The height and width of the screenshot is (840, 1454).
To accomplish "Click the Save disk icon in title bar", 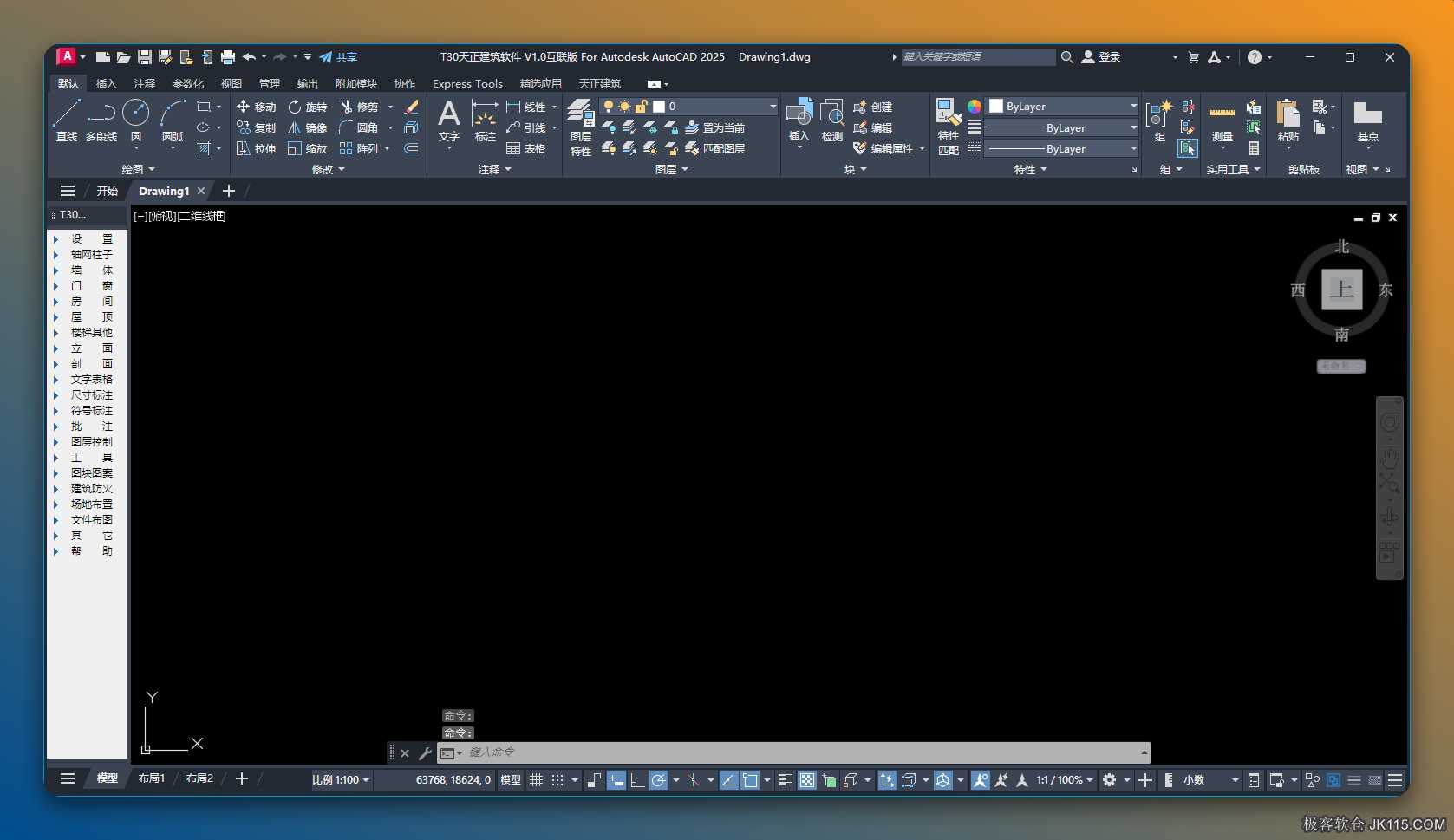I will pyautogui.click(x=144, y=57).
